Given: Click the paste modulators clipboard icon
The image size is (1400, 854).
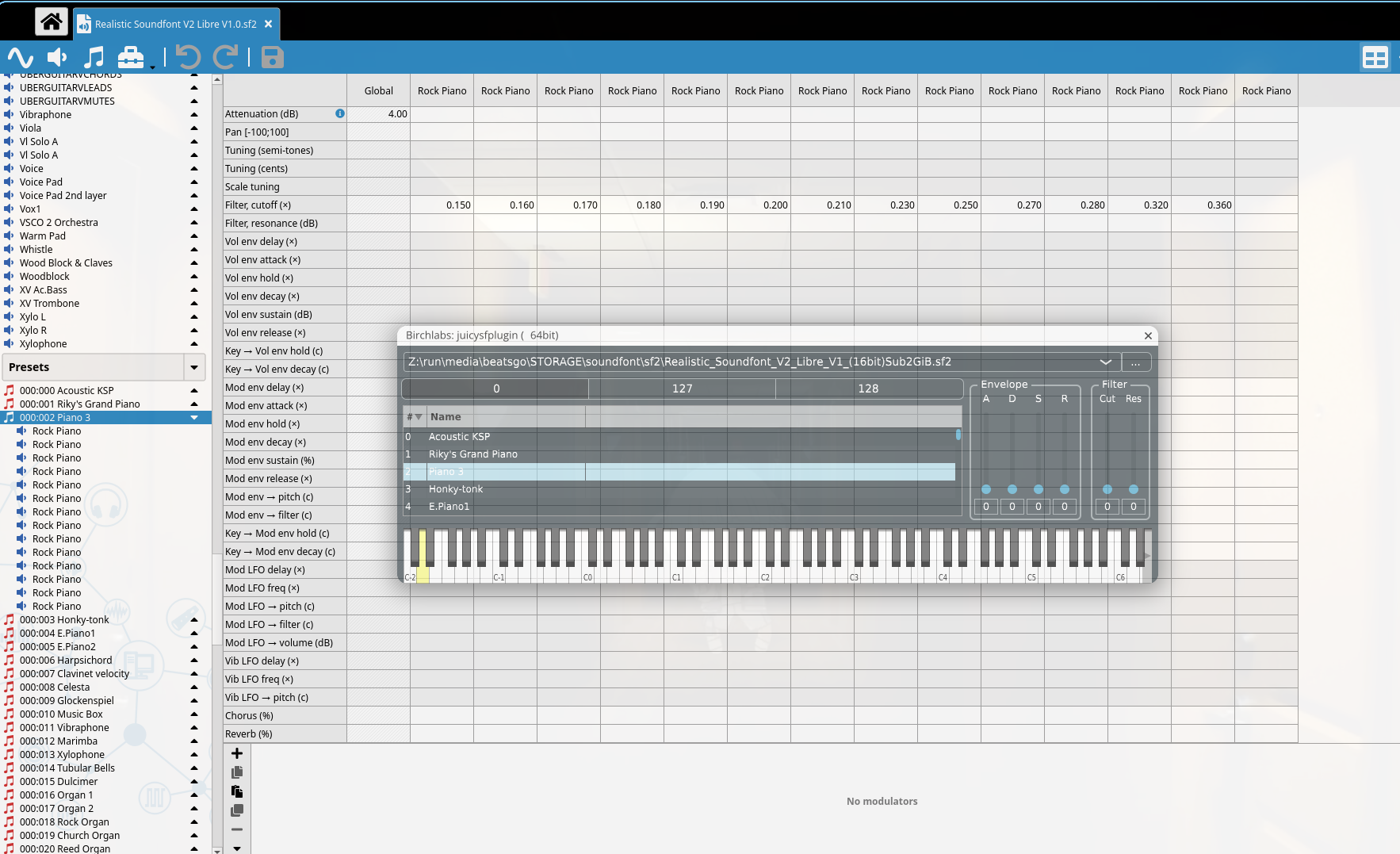Looking at the screenshot, I should [236, 791].
